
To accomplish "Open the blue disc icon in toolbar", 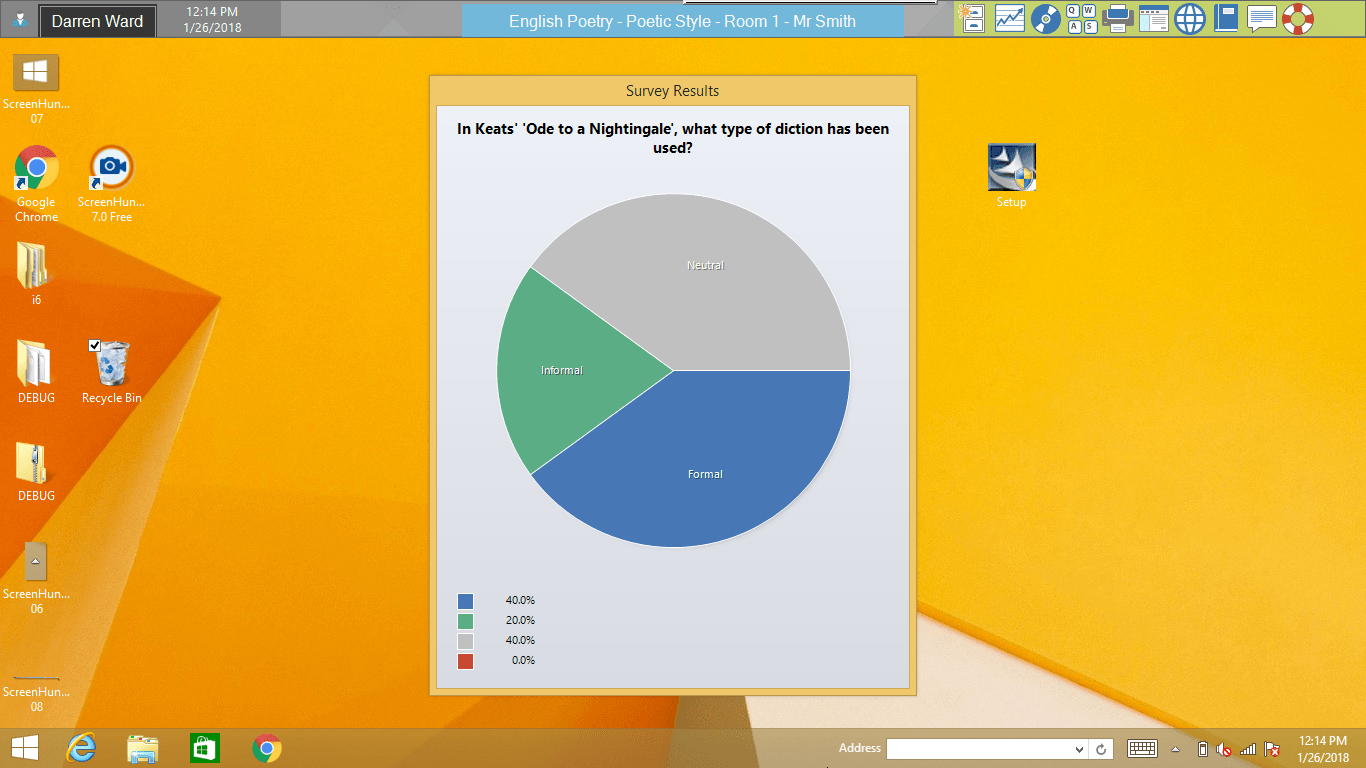I will 1045,18.
